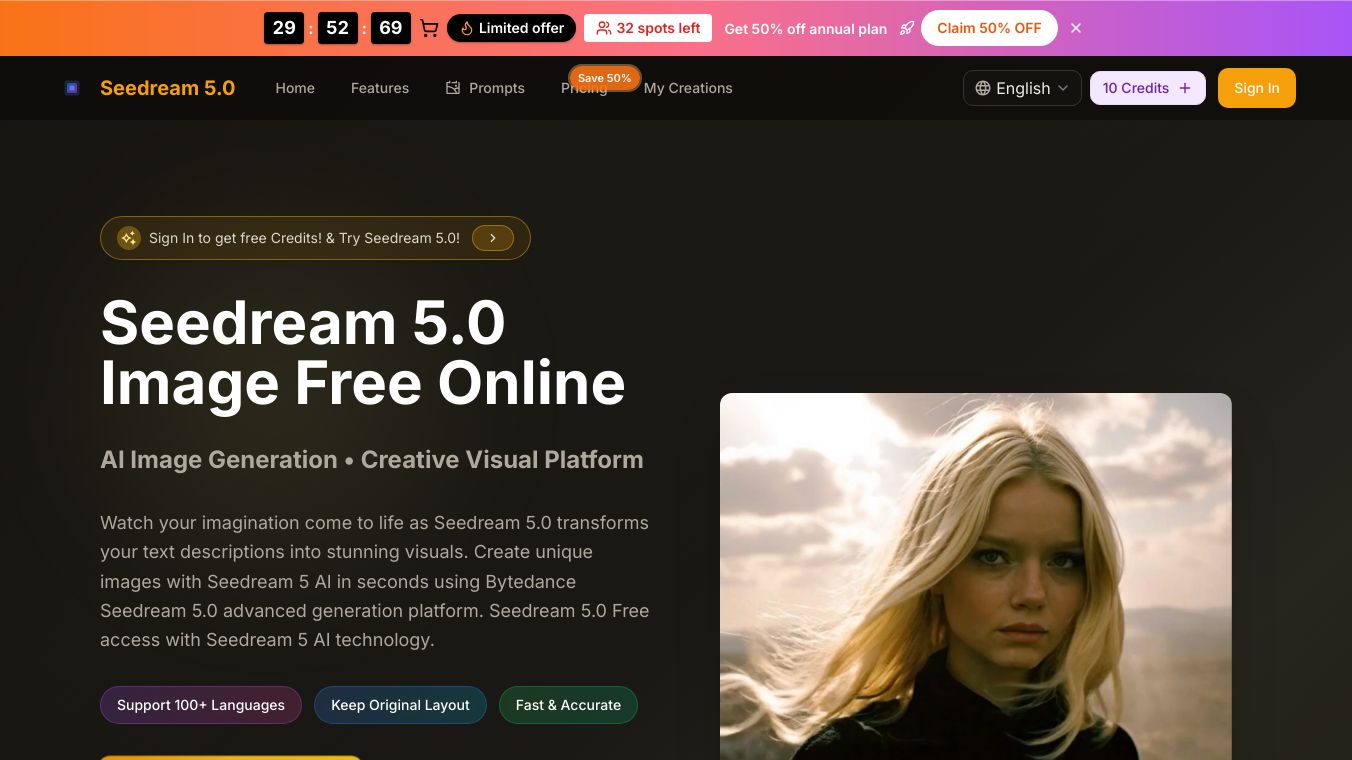Click the Seedream logo square icon
1352x760 pixels.
tap(72, 88)
